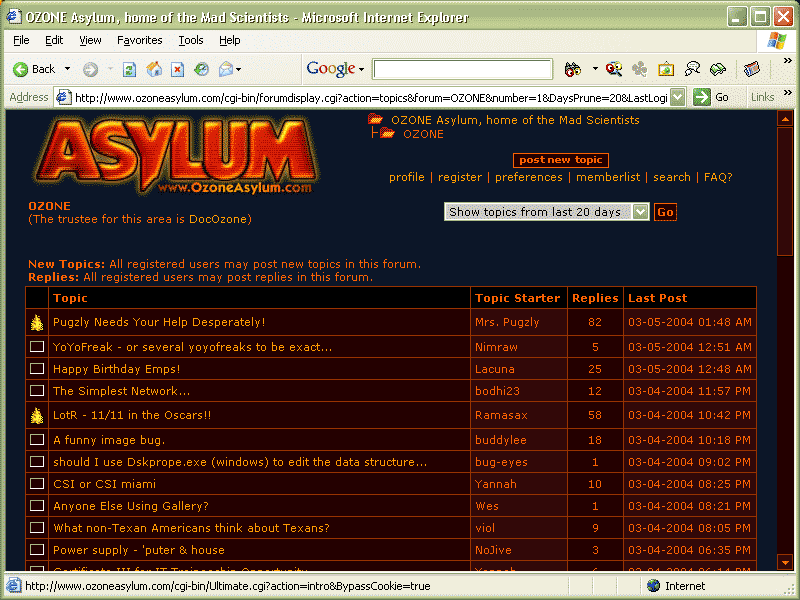
Task: Open the File menu
Action: 21,40
